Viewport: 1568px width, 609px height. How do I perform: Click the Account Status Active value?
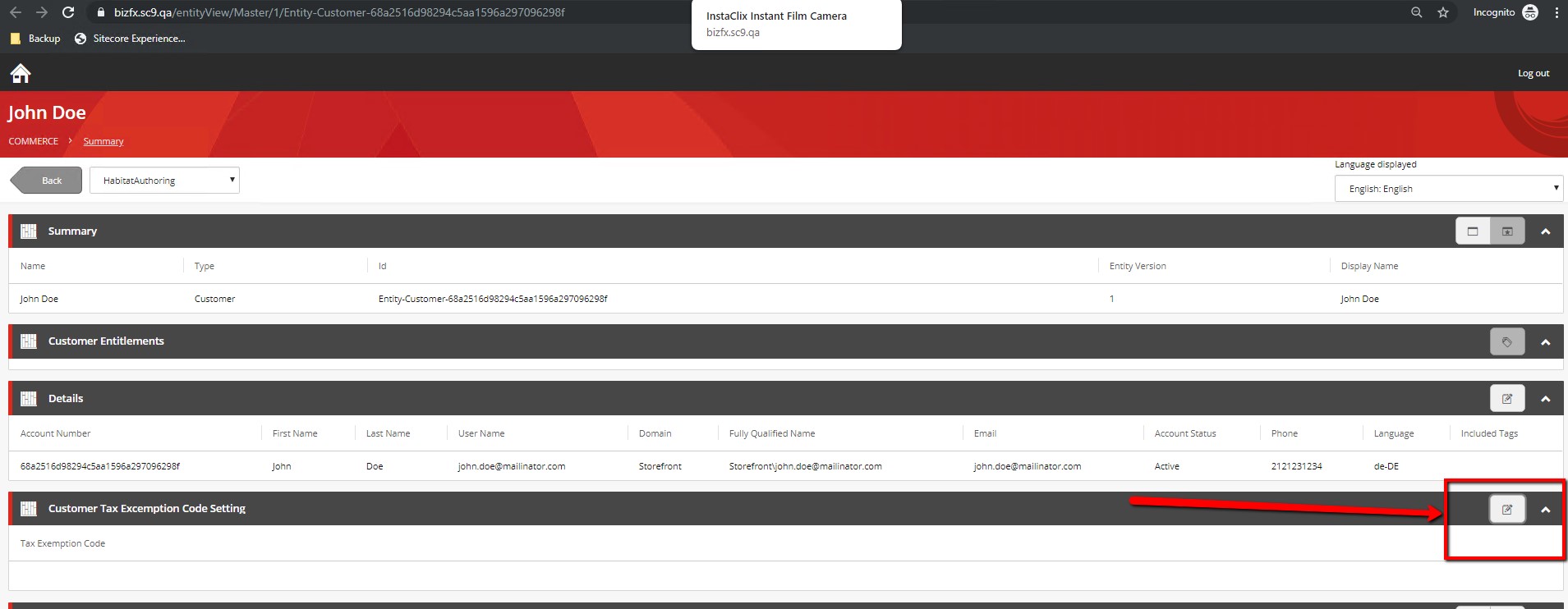tap(1167, 466)
